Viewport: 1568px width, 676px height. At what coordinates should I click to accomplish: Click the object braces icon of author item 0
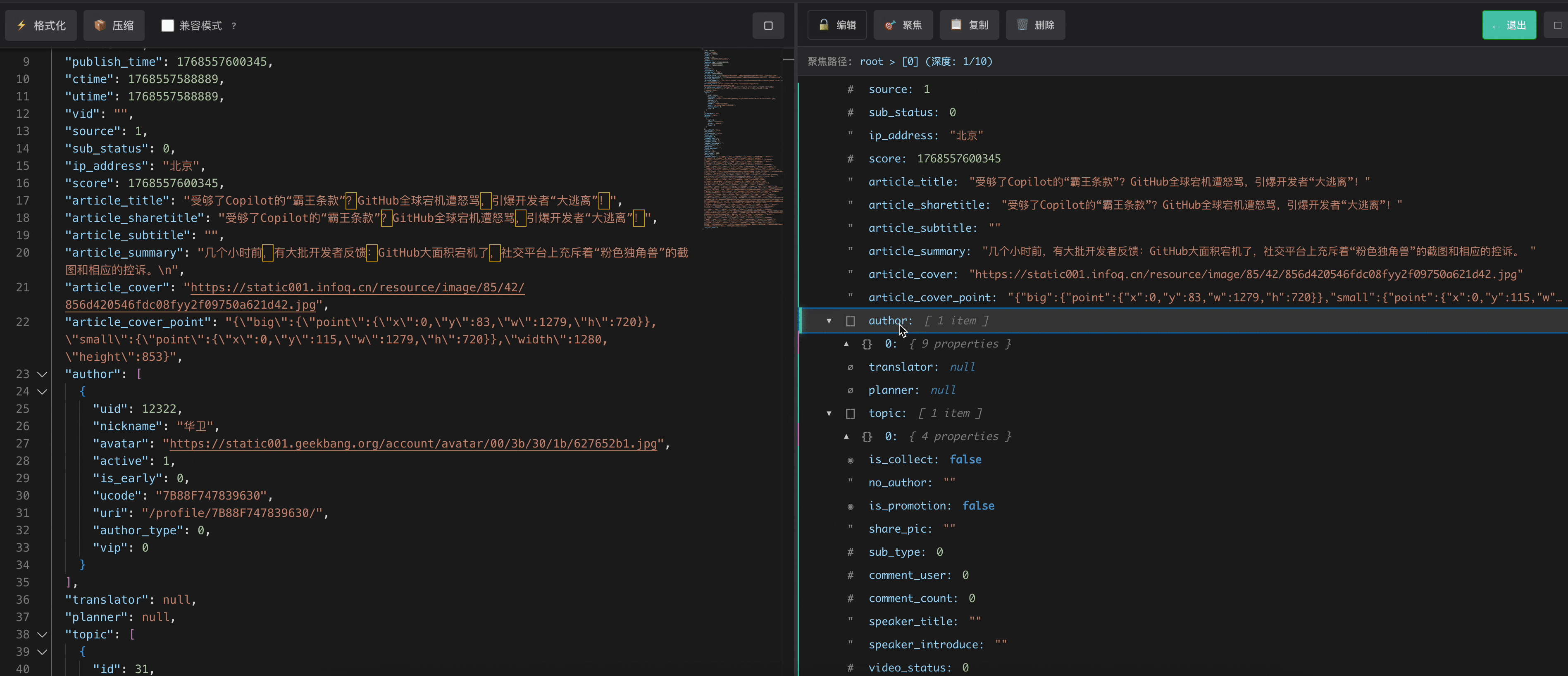click(867, 344)
